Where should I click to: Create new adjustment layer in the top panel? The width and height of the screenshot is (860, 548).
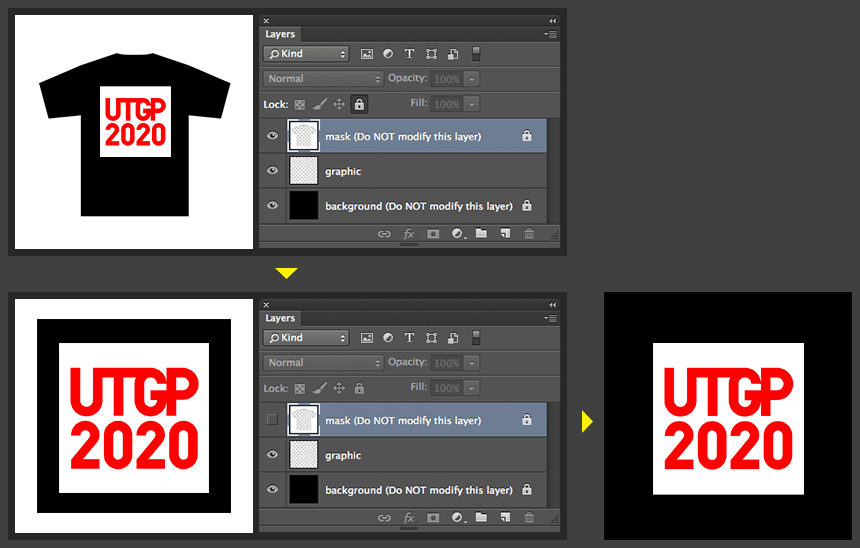pyautogui.click(x=457, y=234)
